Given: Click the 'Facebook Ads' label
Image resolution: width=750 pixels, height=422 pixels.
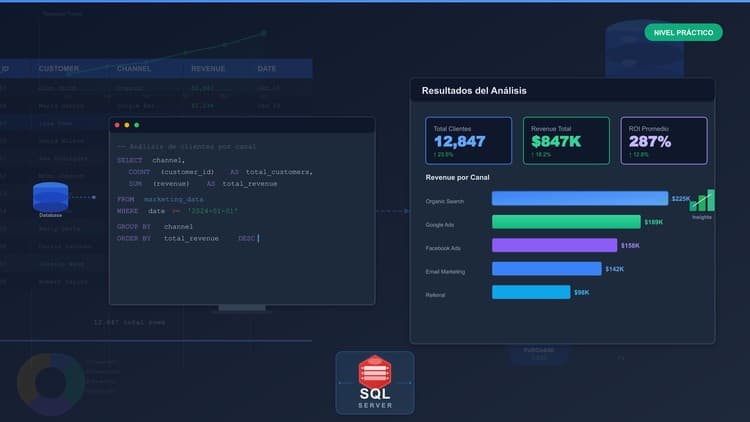Looking at the screenshot, I should pos(443,248).
